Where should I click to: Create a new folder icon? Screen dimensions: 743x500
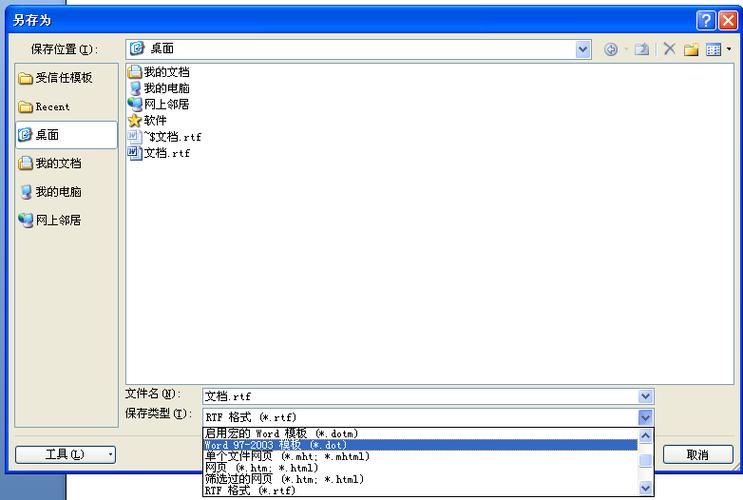click(x=691, y=49)
